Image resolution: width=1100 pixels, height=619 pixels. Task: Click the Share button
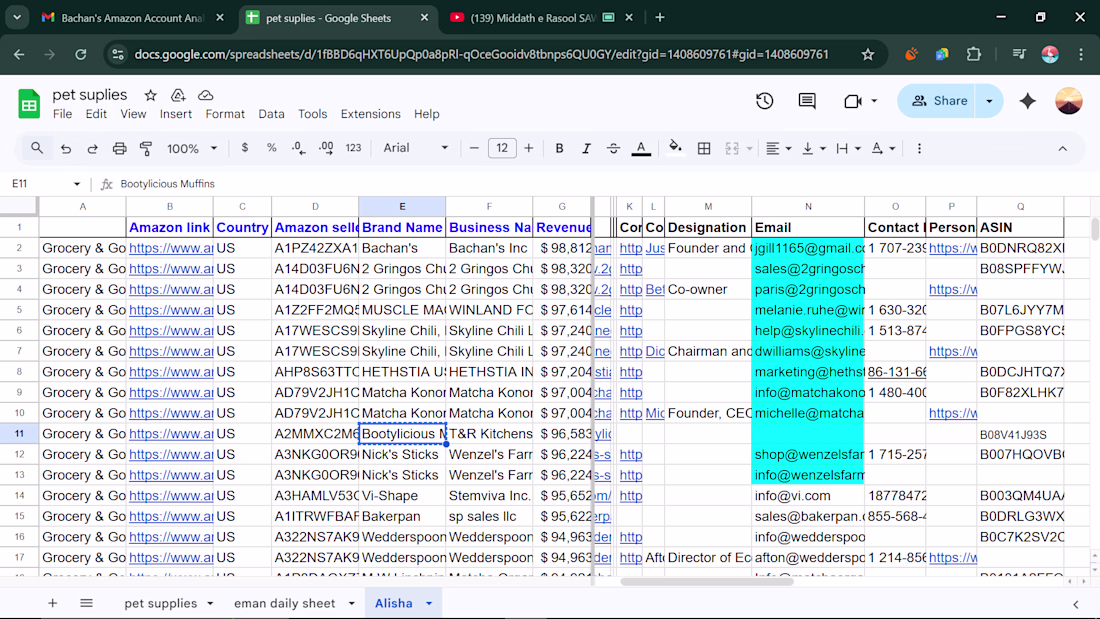(939, 101)
